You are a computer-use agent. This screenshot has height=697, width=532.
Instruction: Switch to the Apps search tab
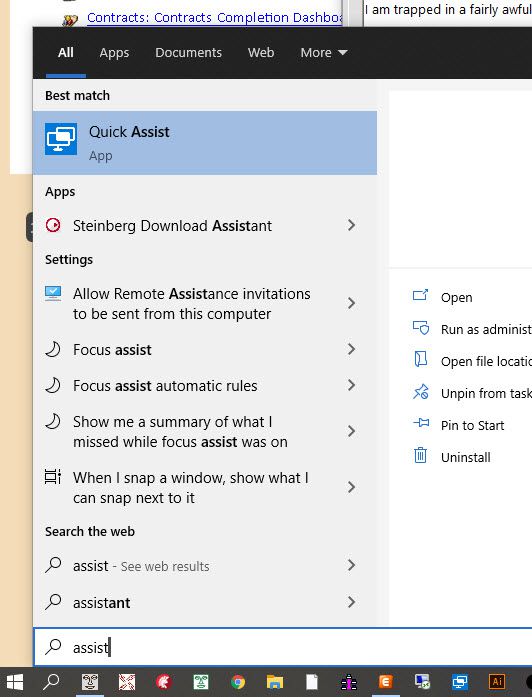(114, 52)
